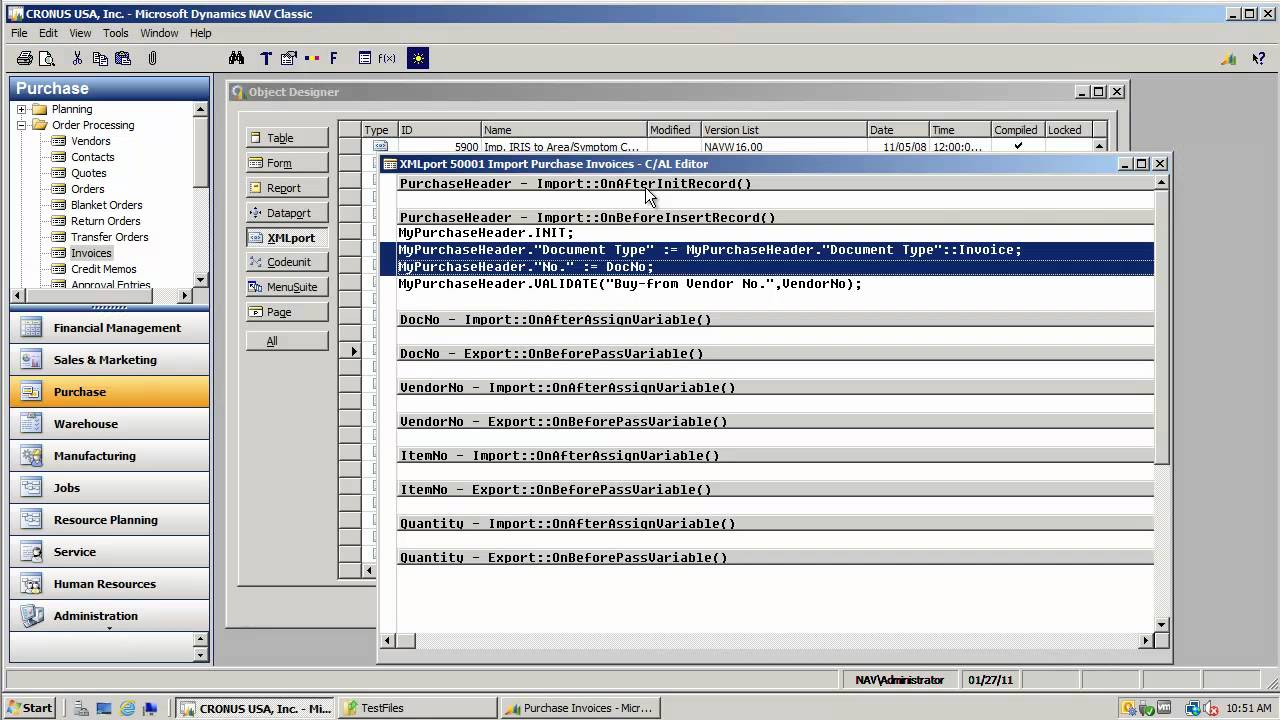Select Form in Object Designer
The height and width of the screenshot is (720, 1280).
pyautogui.click(x=287, y=163)
